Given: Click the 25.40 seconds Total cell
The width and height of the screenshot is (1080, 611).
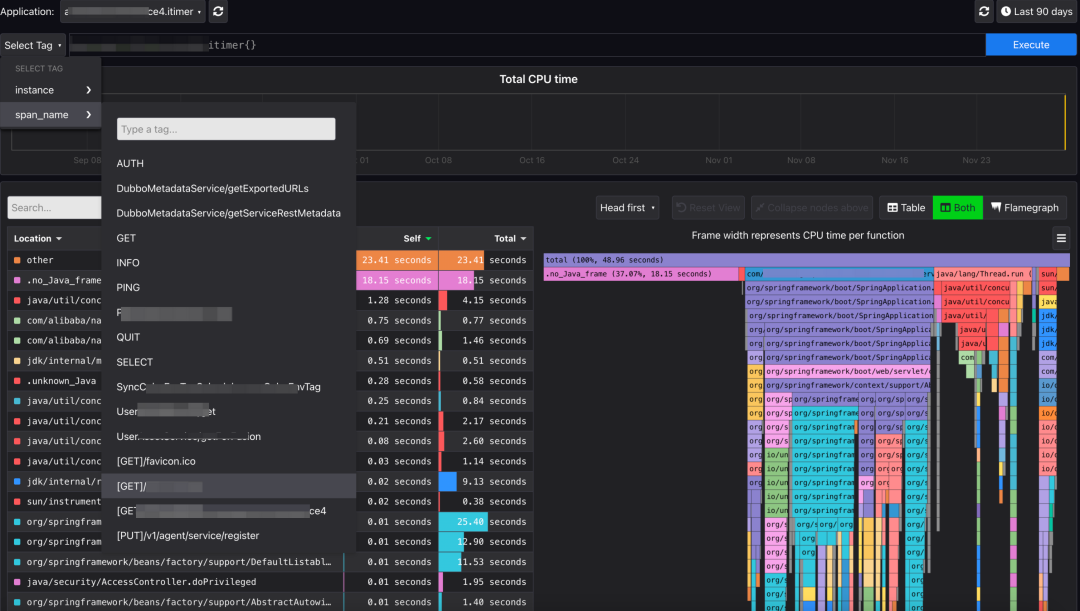Looking at the screenshot, I should [486, 522].
